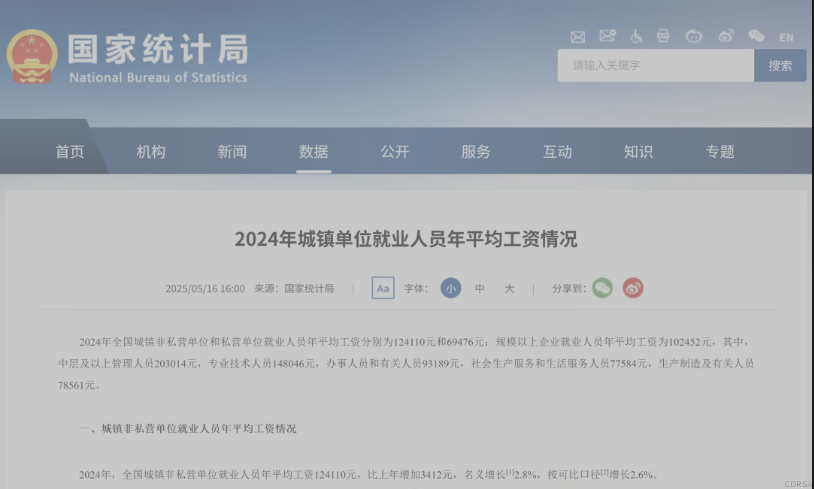Click the Aa font size icon
This screenshot has height=489, width=814.
click(383, 288)
